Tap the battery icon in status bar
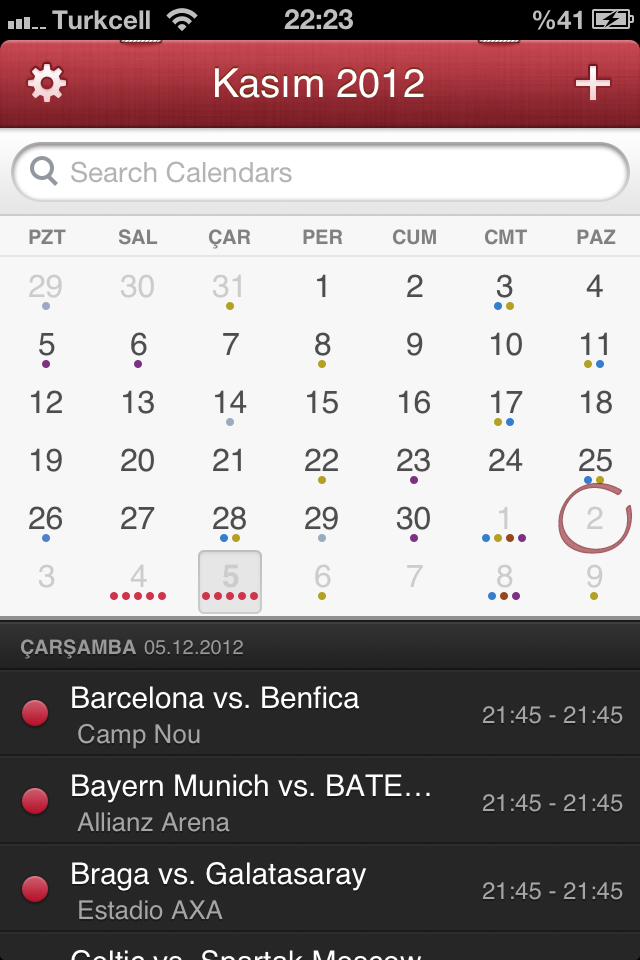This screenshot has height=960, width=640. pos(612,20)
